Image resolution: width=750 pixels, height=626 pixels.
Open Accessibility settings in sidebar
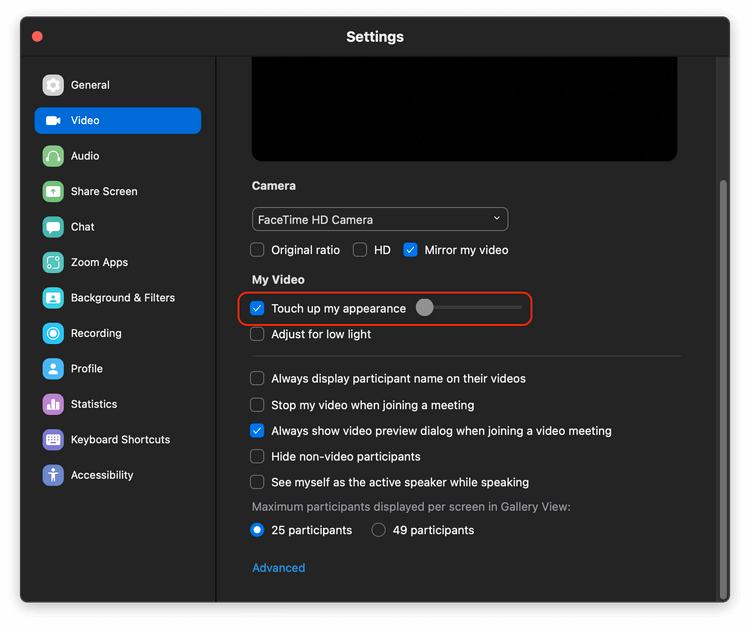pos(101,475)
